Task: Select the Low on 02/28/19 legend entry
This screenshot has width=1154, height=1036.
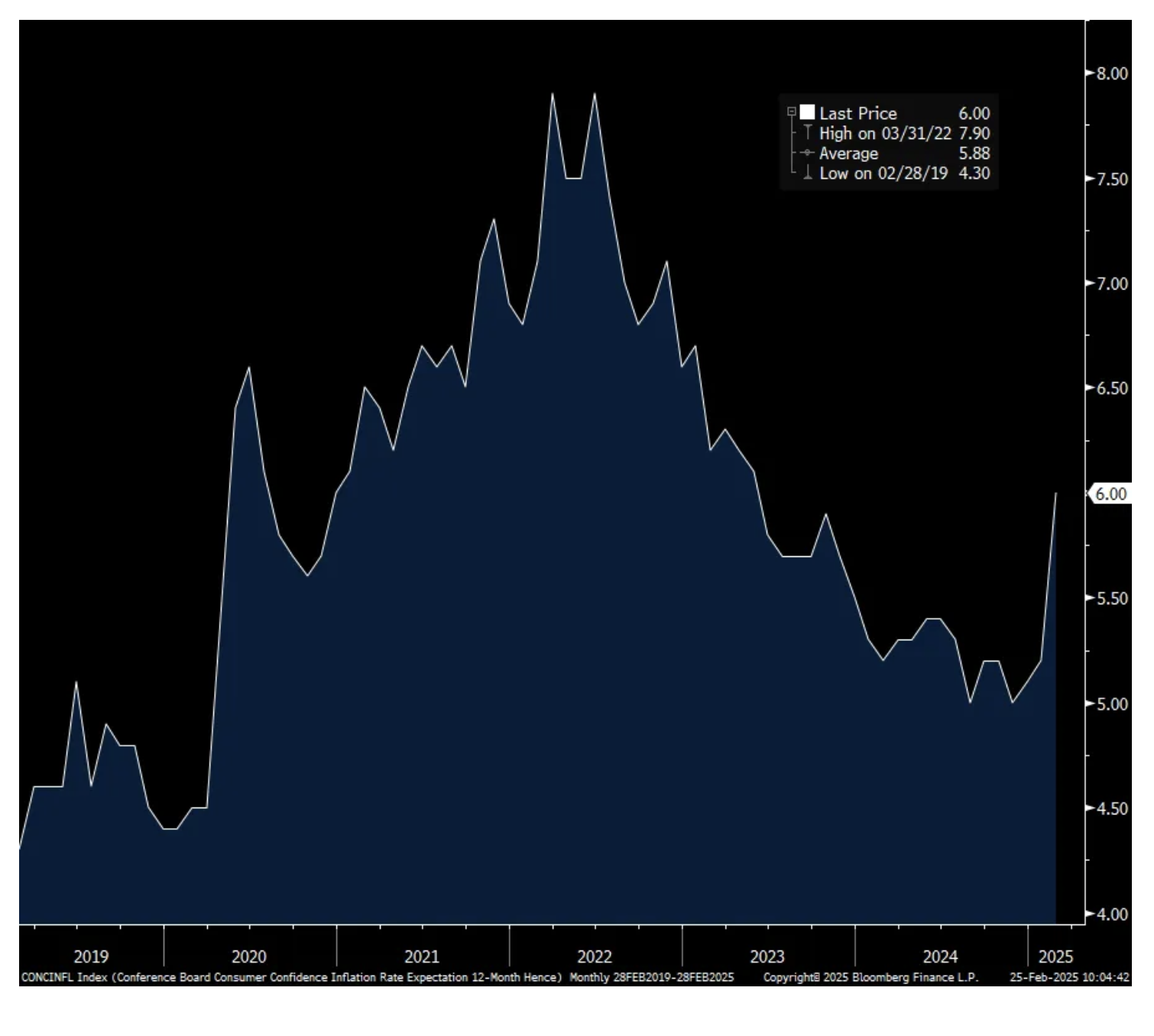Action: click(883, 173)
